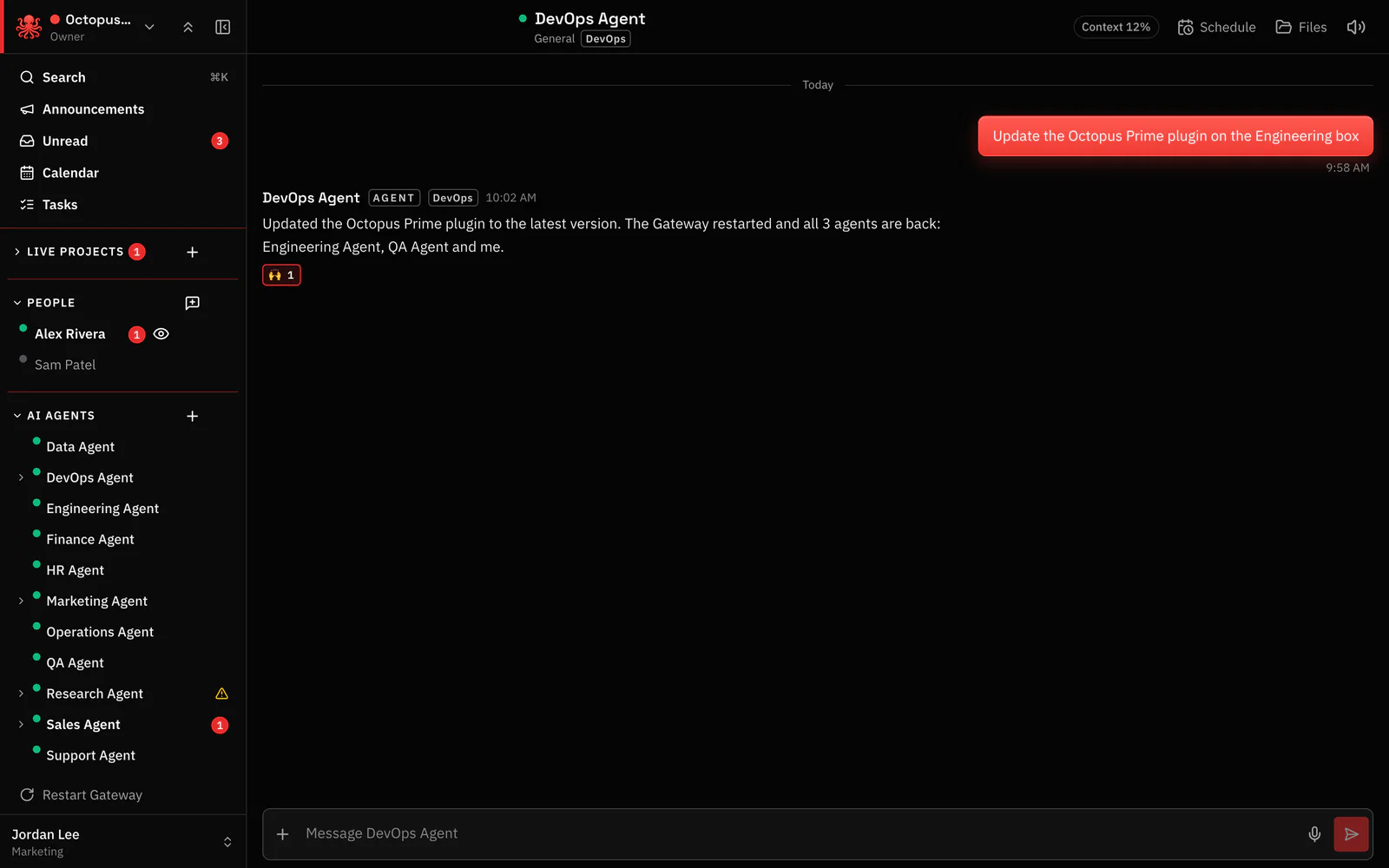Click the attachment plus icon
Screen dimensions: 1389x868
pos(283,834)
